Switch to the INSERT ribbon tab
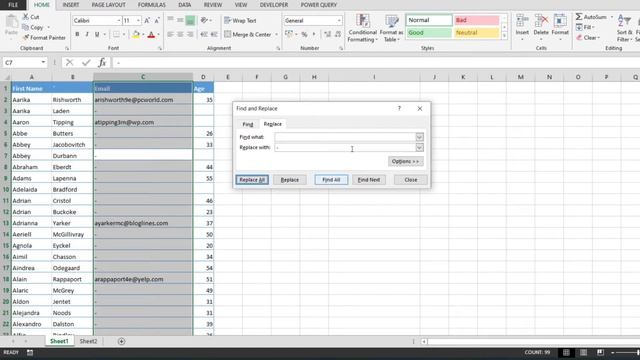Viewport: 640px width, 360px height. (71, 5)
